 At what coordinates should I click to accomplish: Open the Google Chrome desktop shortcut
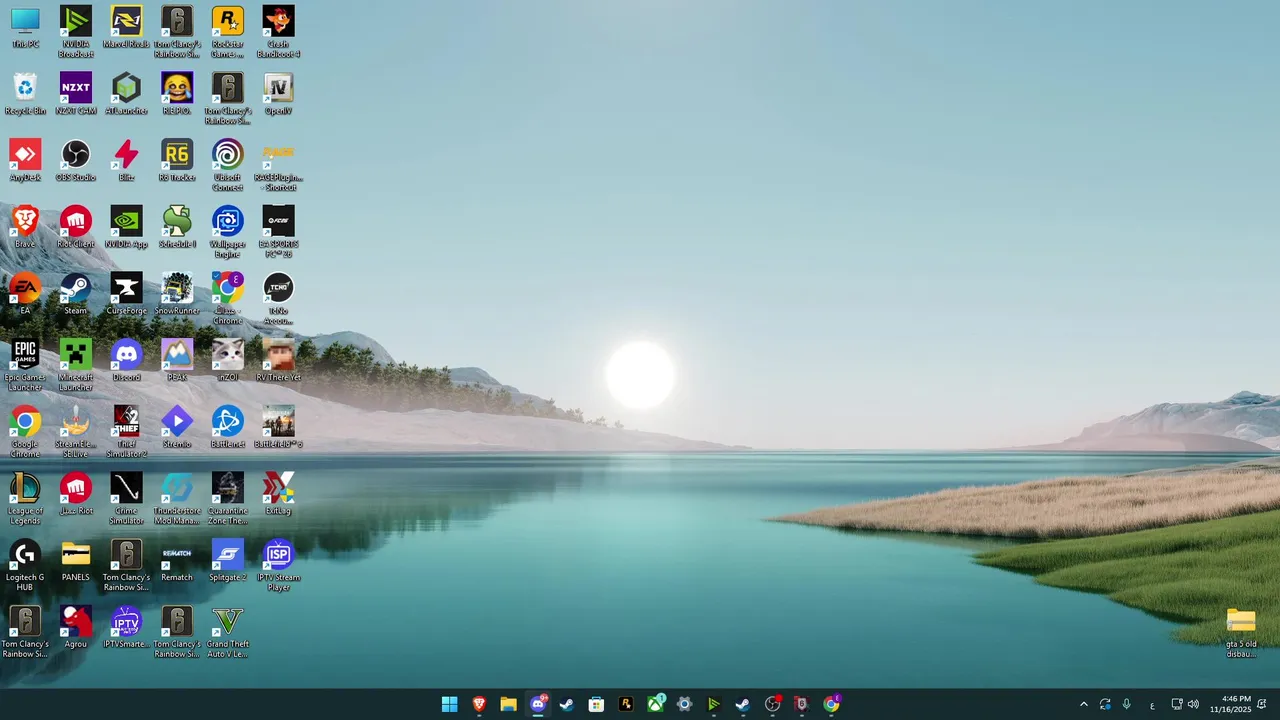pos(25,432)
